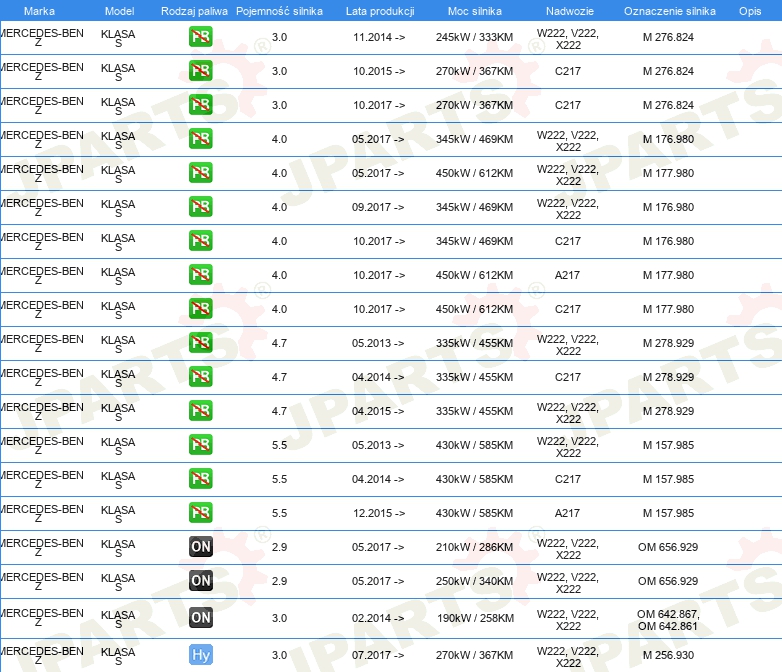Select the Nadwozie column header

(x=570, y=11)
